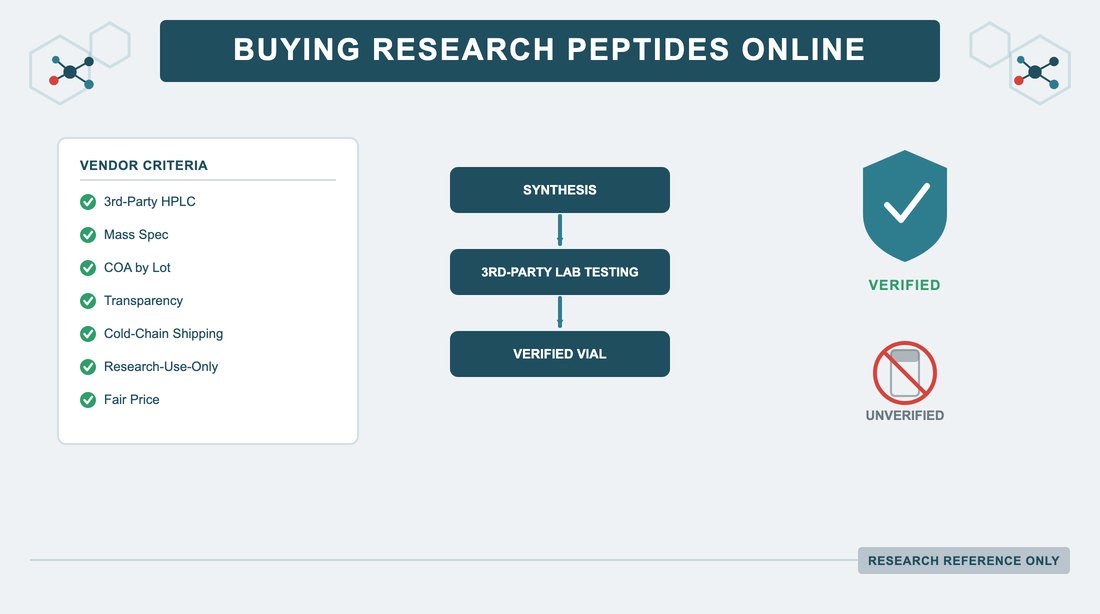Click the molecule icon at top left
This screenshot has width=1100, height=614.
tap(72, 72)
